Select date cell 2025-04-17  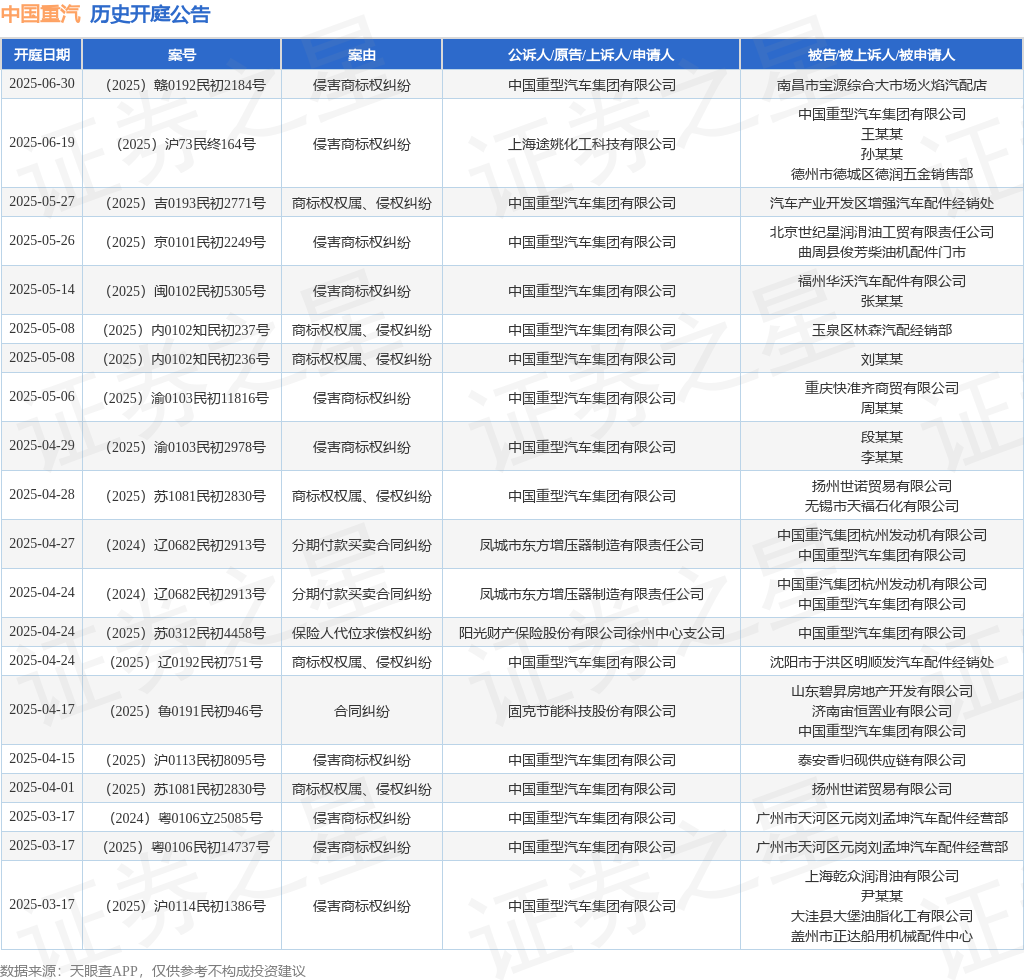tap(42, 709)
